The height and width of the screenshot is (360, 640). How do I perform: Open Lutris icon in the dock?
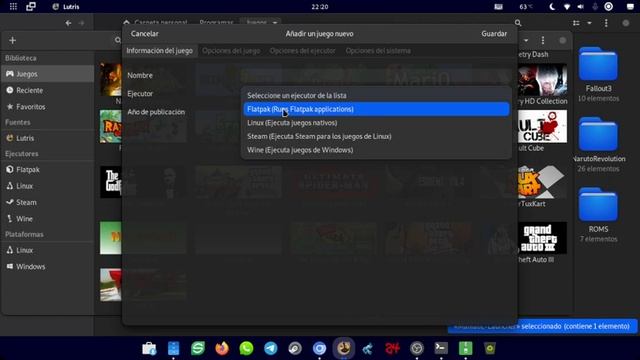tap(344, 348)
